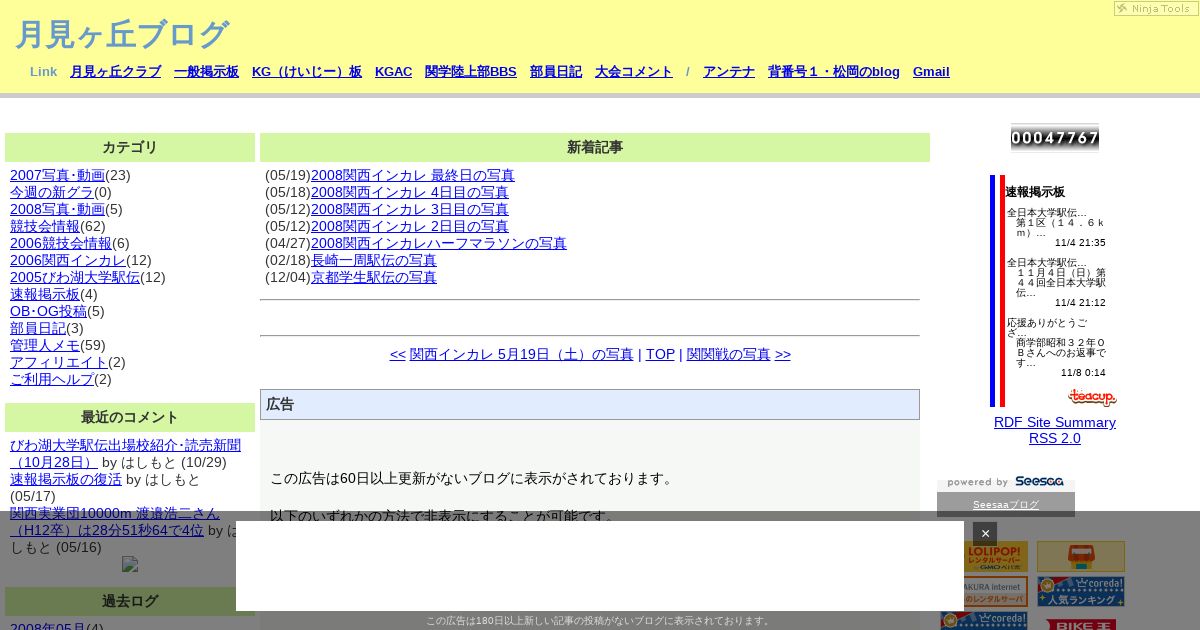Screen dimensions: 1200x630
Task: Open category 管理人メモ
Action: pyautogui.click(x=45, y=345)
